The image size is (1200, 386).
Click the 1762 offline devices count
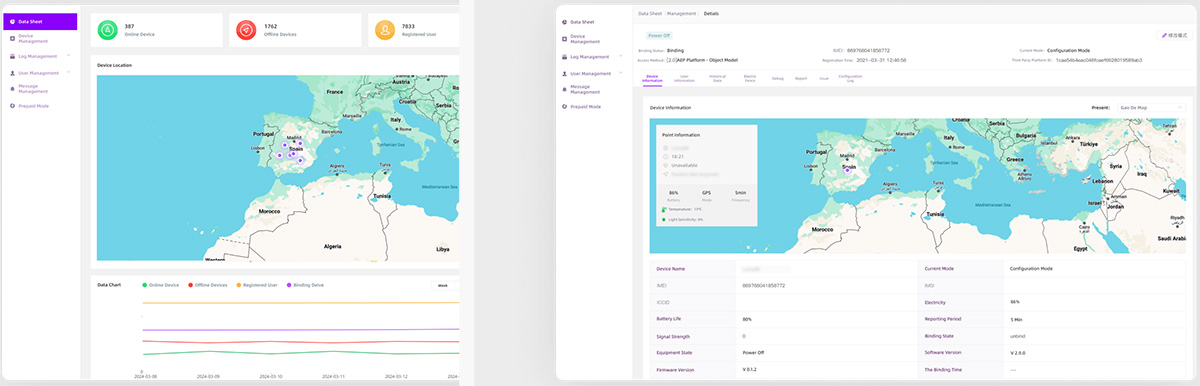pyautogui.click(x=272, y=26)
